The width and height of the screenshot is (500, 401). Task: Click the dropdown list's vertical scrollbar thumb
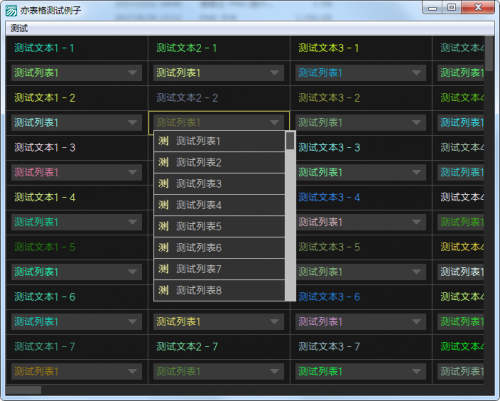(x=290, y=141)
